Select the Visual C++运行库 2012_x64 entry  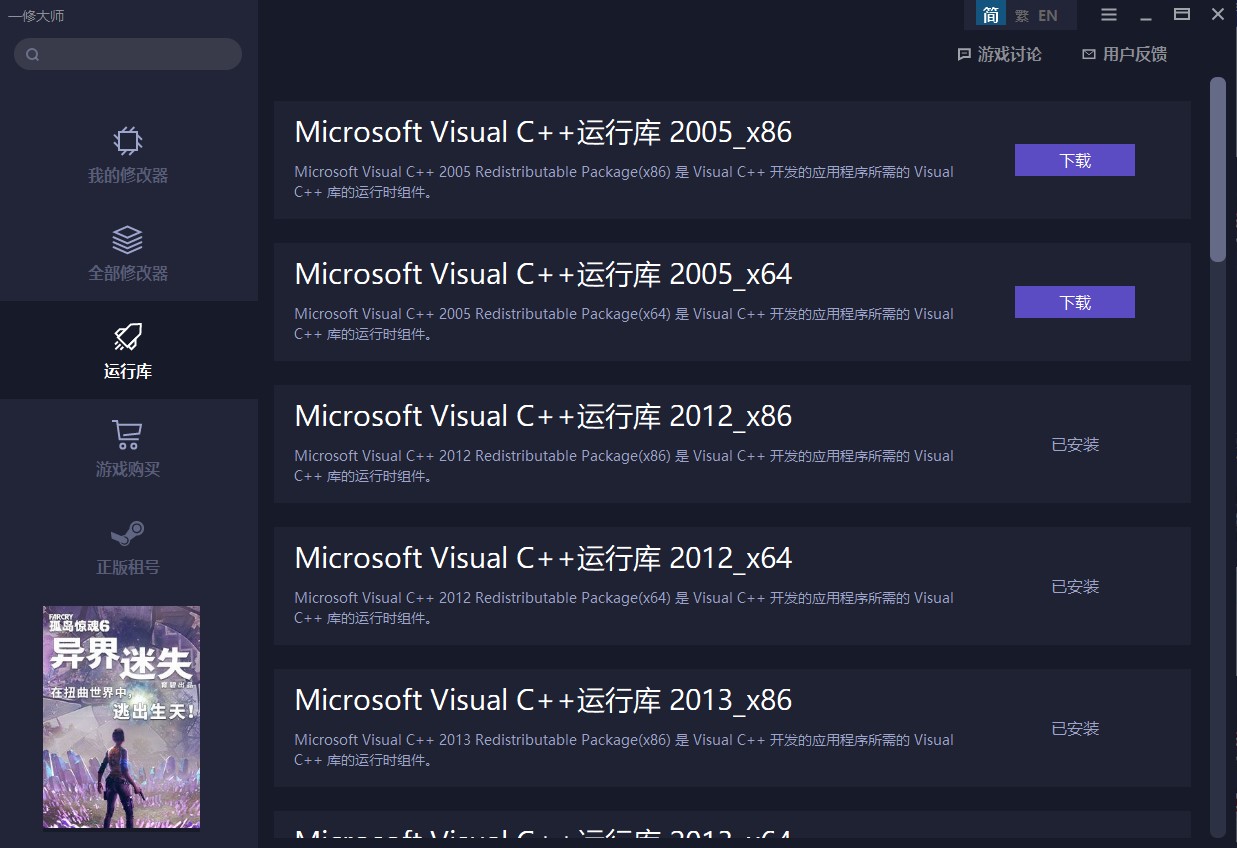[x=543, y=558]
